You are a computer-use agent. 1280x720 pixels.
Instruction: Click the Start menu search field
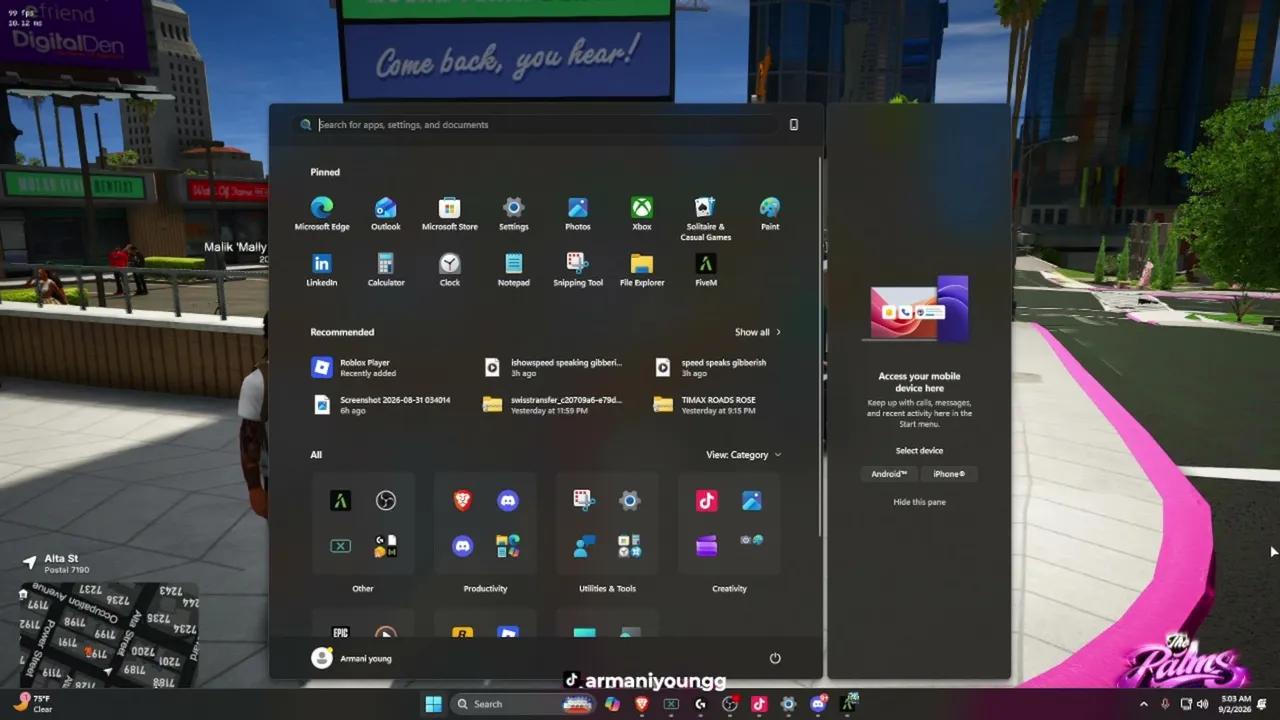coord(536,125)
